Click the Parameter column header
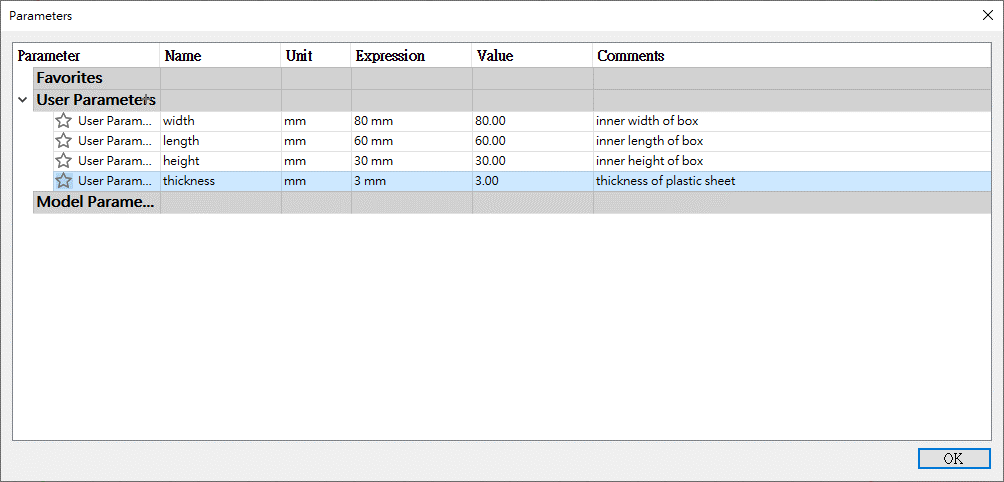This screenshot has width=1004, height=482. 86,56
